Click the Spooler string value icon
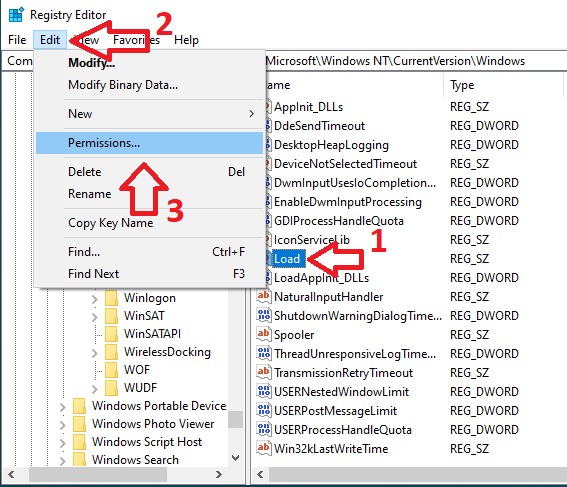Viewport: 567px width, 487px height. [x=264, y=334]
